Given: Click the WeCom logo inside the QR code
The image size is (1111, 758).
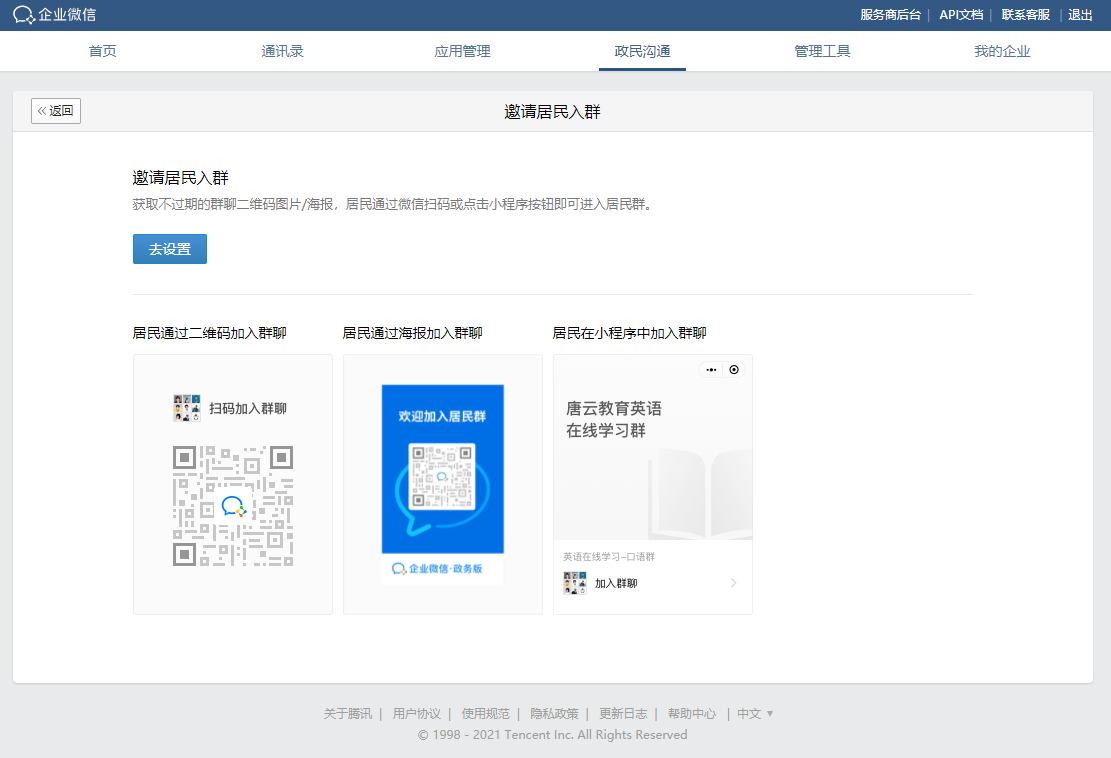Looking at the screenshot, I should [x=233, y=506].
